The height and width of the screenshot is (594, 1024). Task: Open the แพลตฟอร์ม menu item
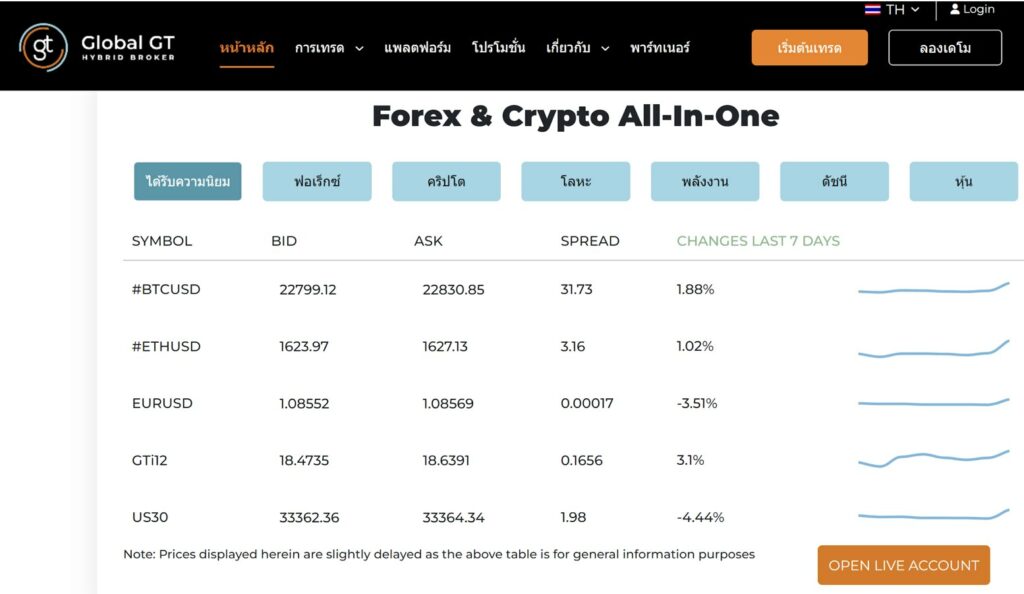417,48
